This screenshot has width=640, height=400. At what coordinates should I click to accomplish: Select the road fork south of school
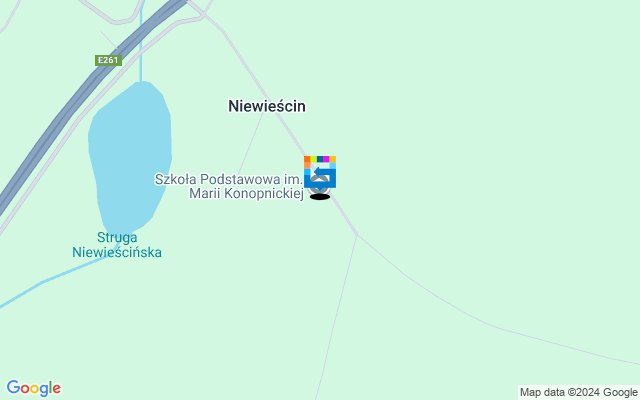[x=357, y=235]
